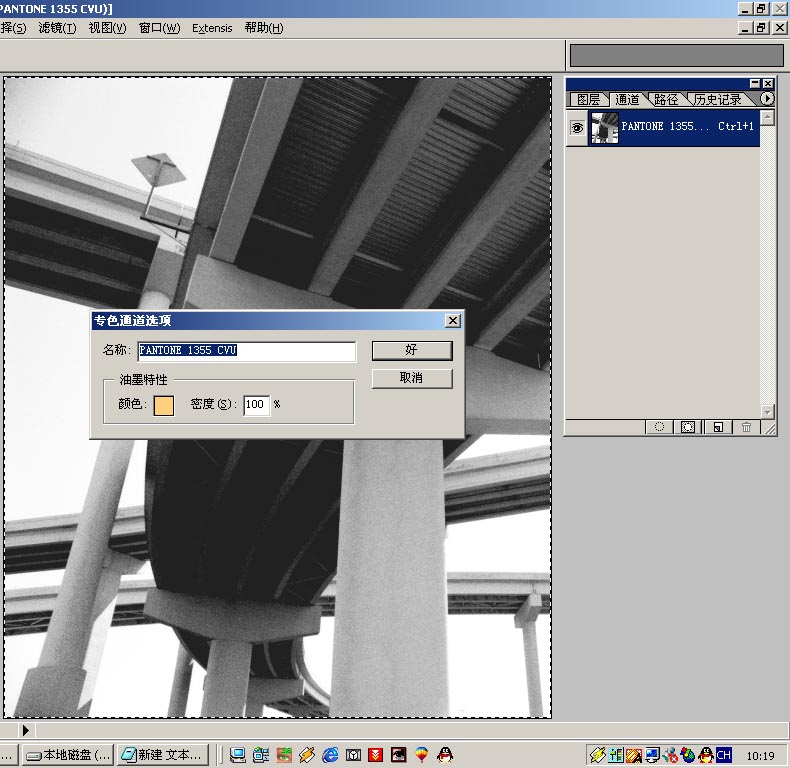Image resolution: width=790 pixels, height=768 pixels.
Task: Click the computer-with-list quick launch icon
Action: pyautogui.click(x=260, y=754)
